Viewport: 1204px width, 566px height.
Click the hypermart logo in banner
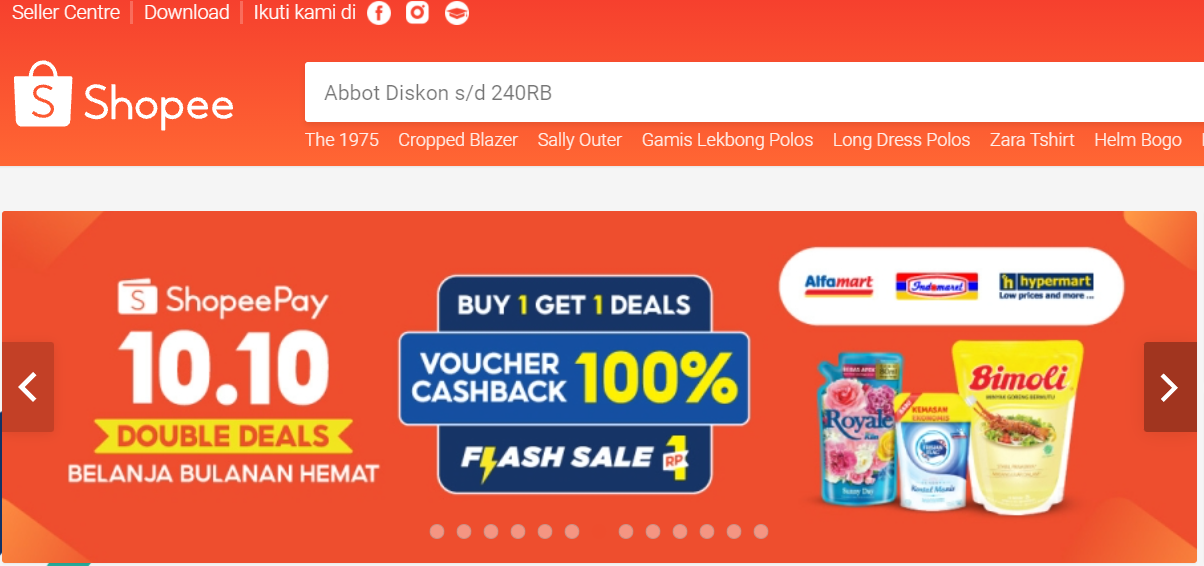[x=1046, y=286]
